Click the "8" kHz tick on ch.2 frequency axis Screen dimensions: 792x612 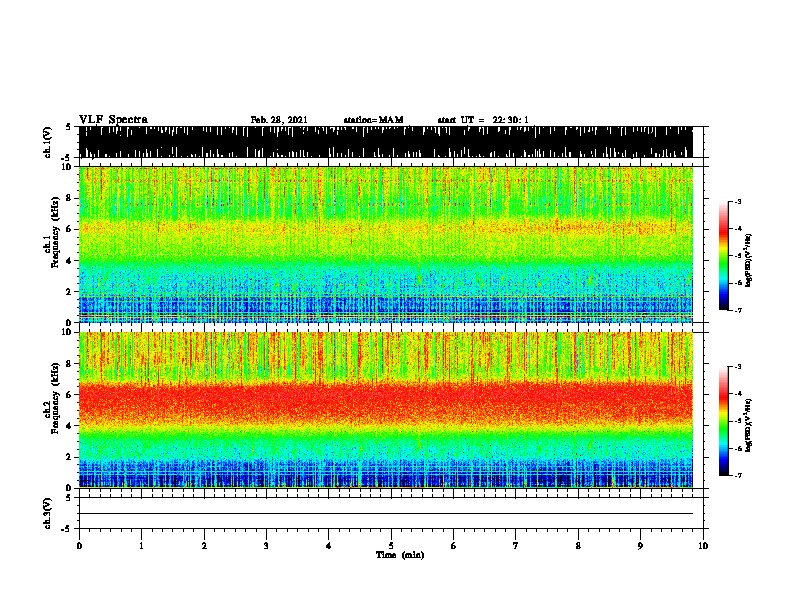[x=70, y=364]
